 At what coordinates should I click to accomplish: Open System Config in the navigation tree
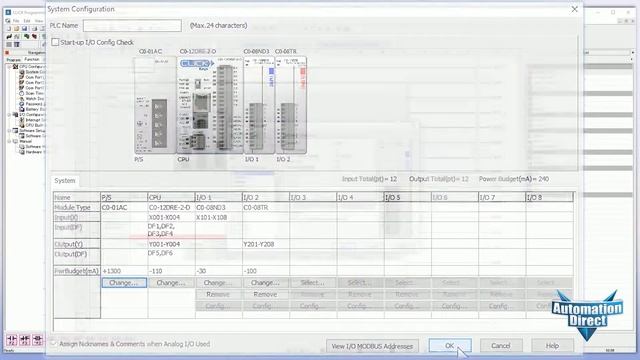point(33,72)
